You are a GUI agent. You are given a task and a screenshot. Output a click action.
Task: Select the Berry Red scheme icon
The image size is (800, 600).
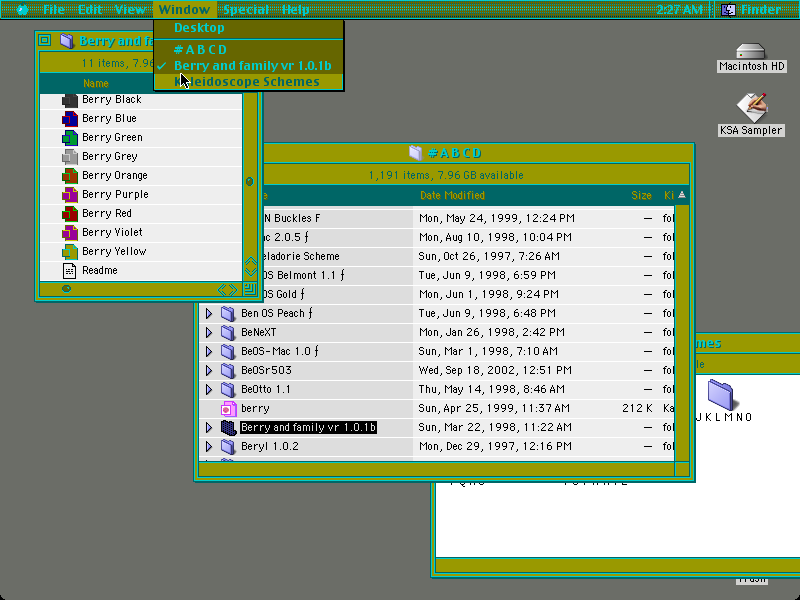coord(70,214)
